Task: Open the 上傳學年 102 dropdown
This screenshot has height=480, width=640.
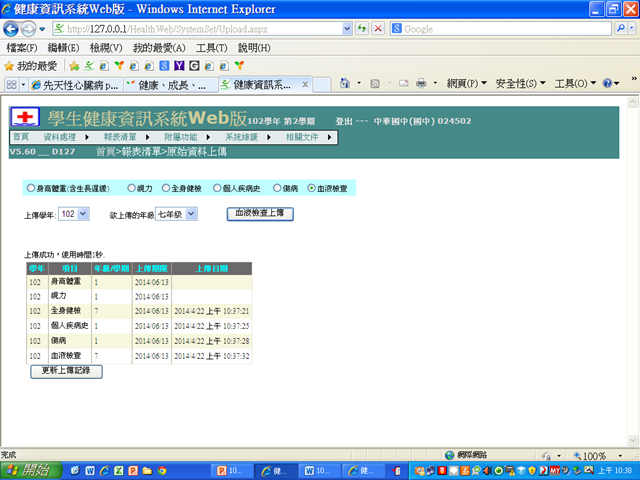Action: (74, 214)
